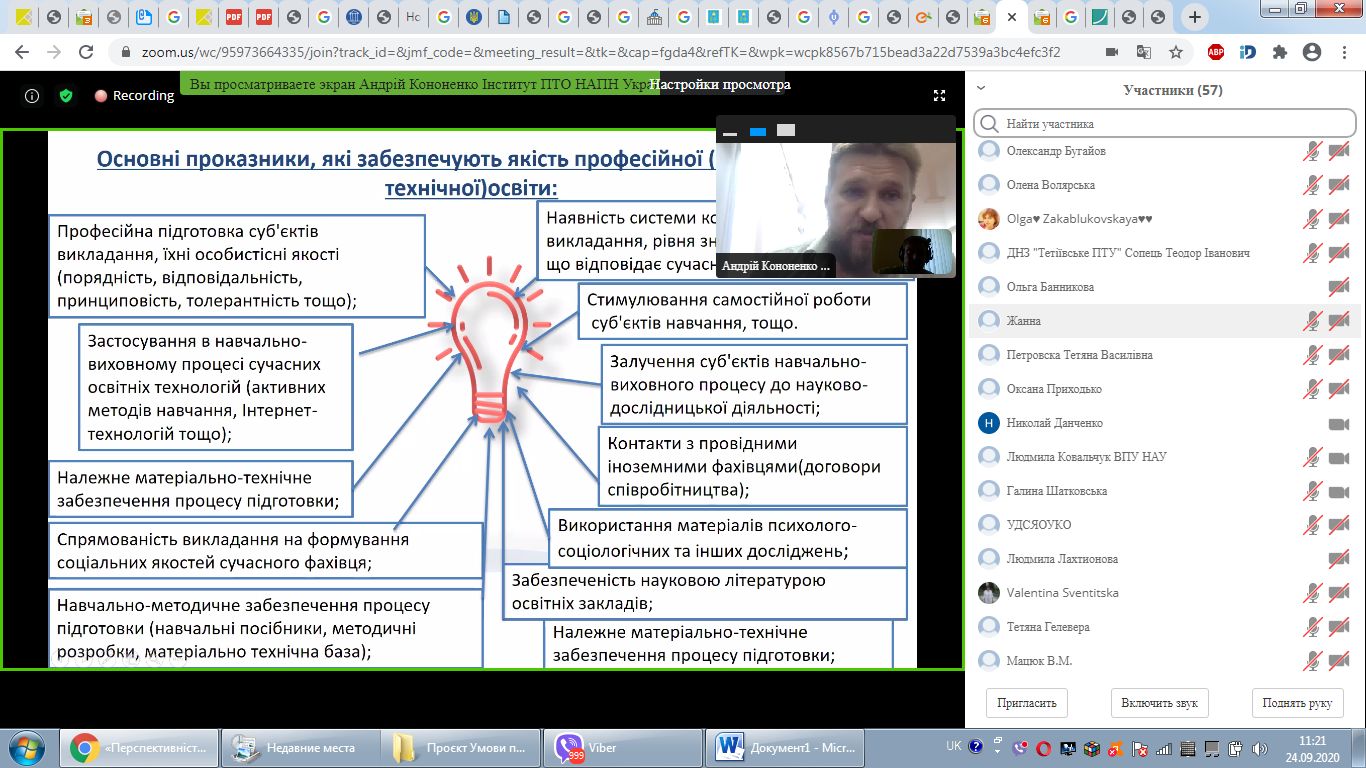Open the AdBlock Plus extension icon

[x=1216, y=52]
